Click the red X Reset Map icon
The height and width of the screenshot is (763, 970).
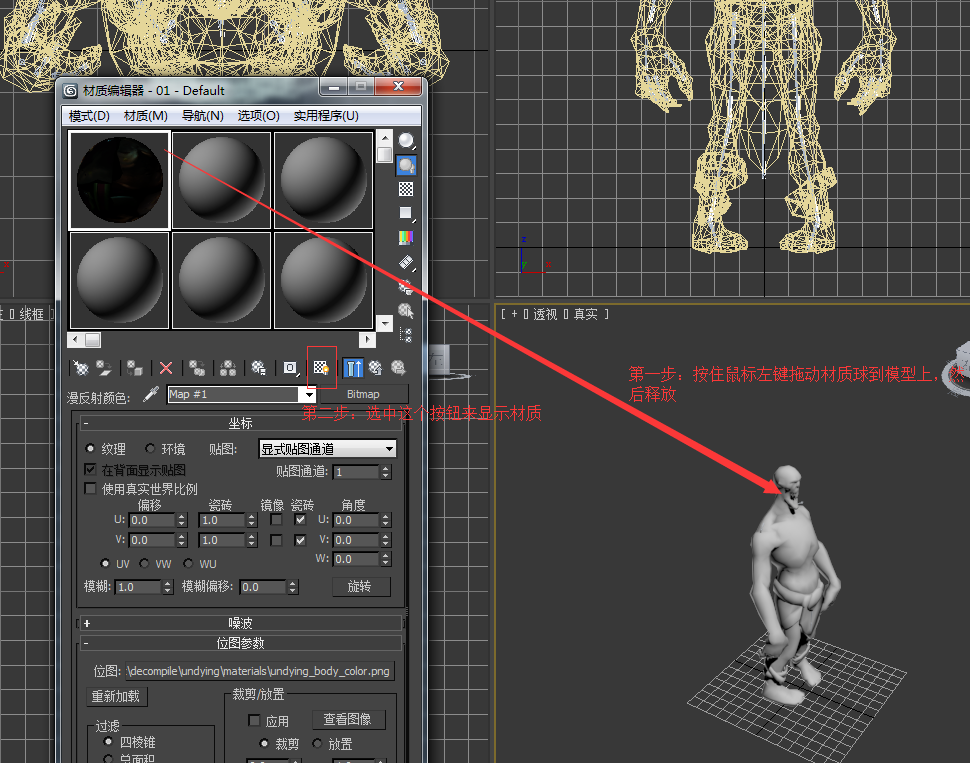(166, 367)
